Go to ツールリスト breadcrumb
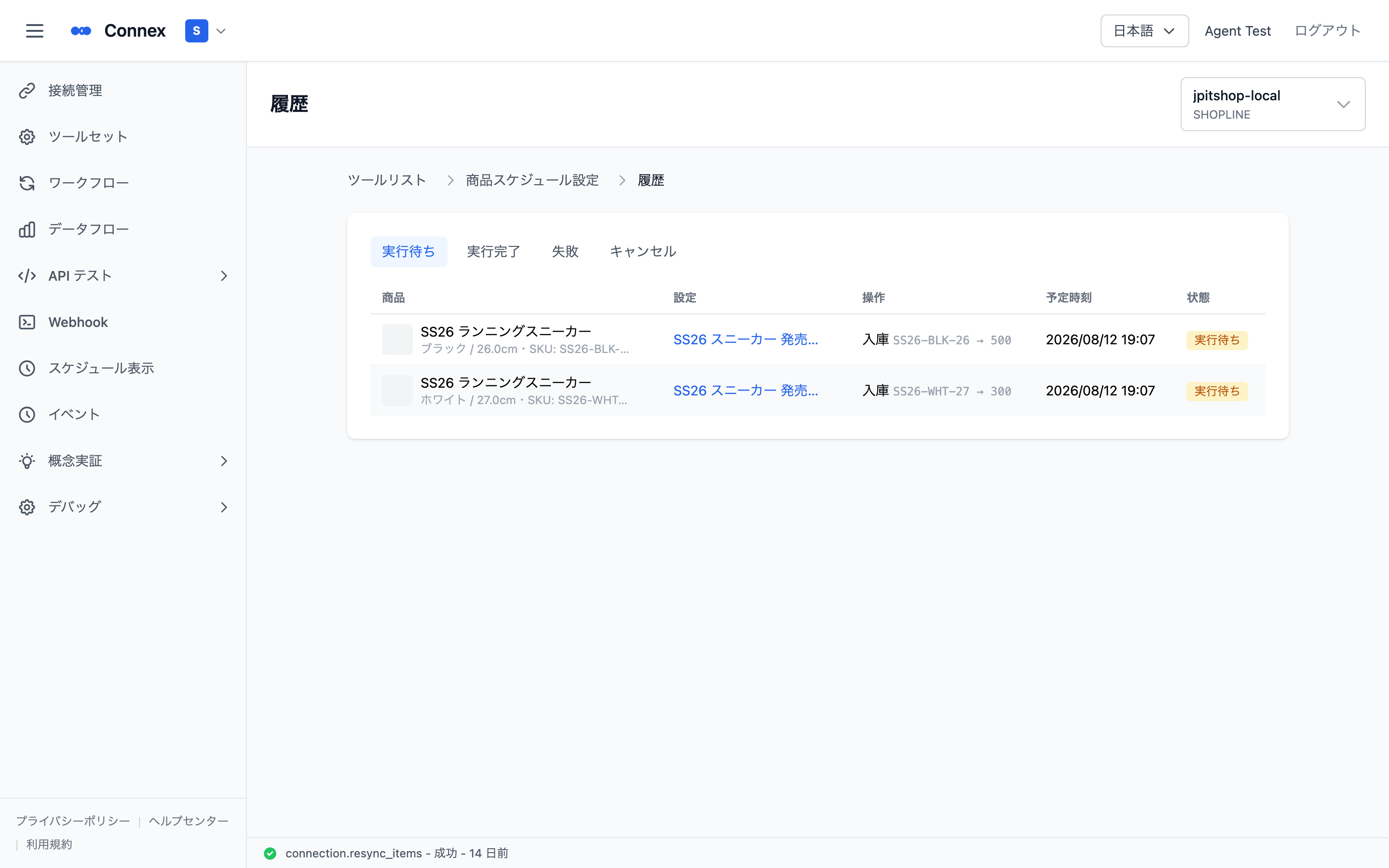This screenshot has width=1389, height=868. tap(387, 180)
